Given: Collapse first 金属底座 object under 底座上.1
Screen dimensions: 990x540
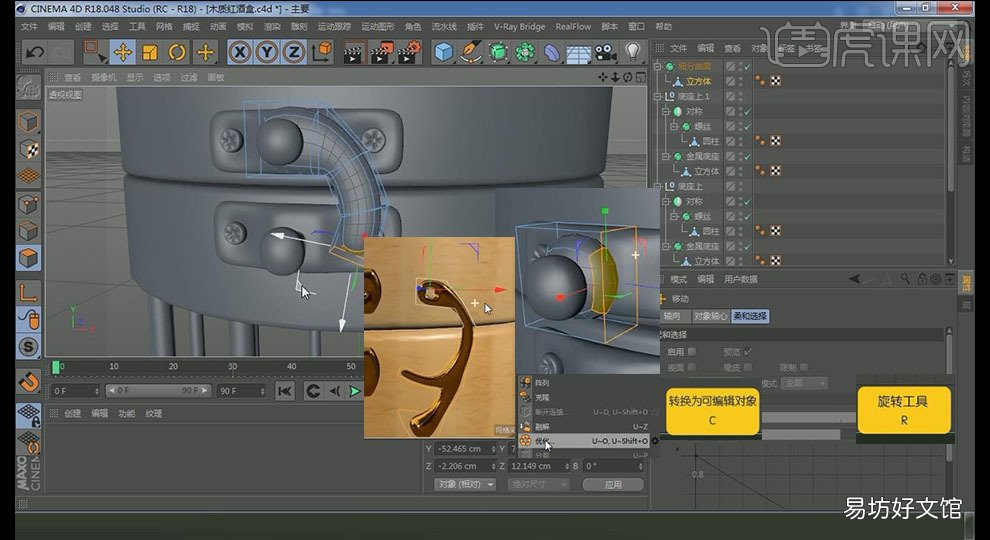Looking at the screenshot, I should [x=665, y=156].
